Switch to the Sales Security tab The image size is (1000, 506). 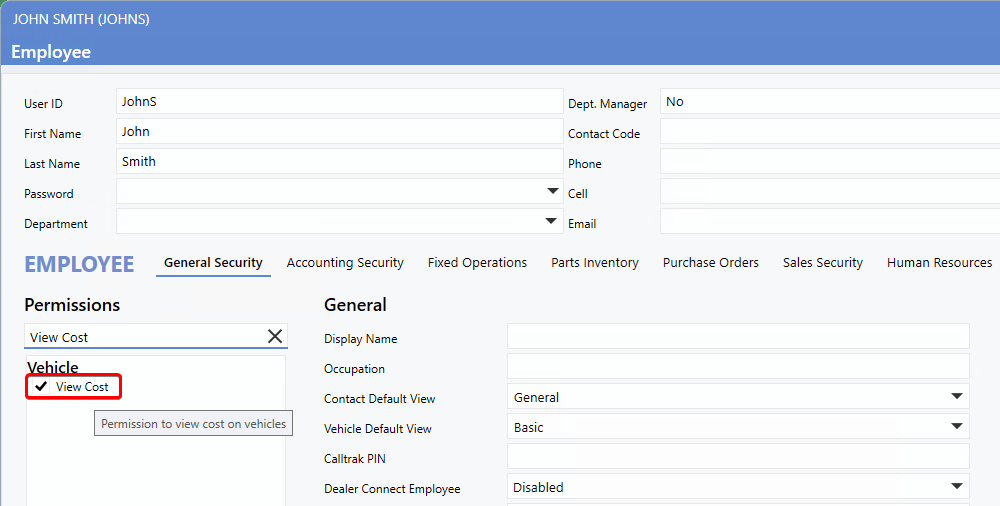(x=823, y=263)
